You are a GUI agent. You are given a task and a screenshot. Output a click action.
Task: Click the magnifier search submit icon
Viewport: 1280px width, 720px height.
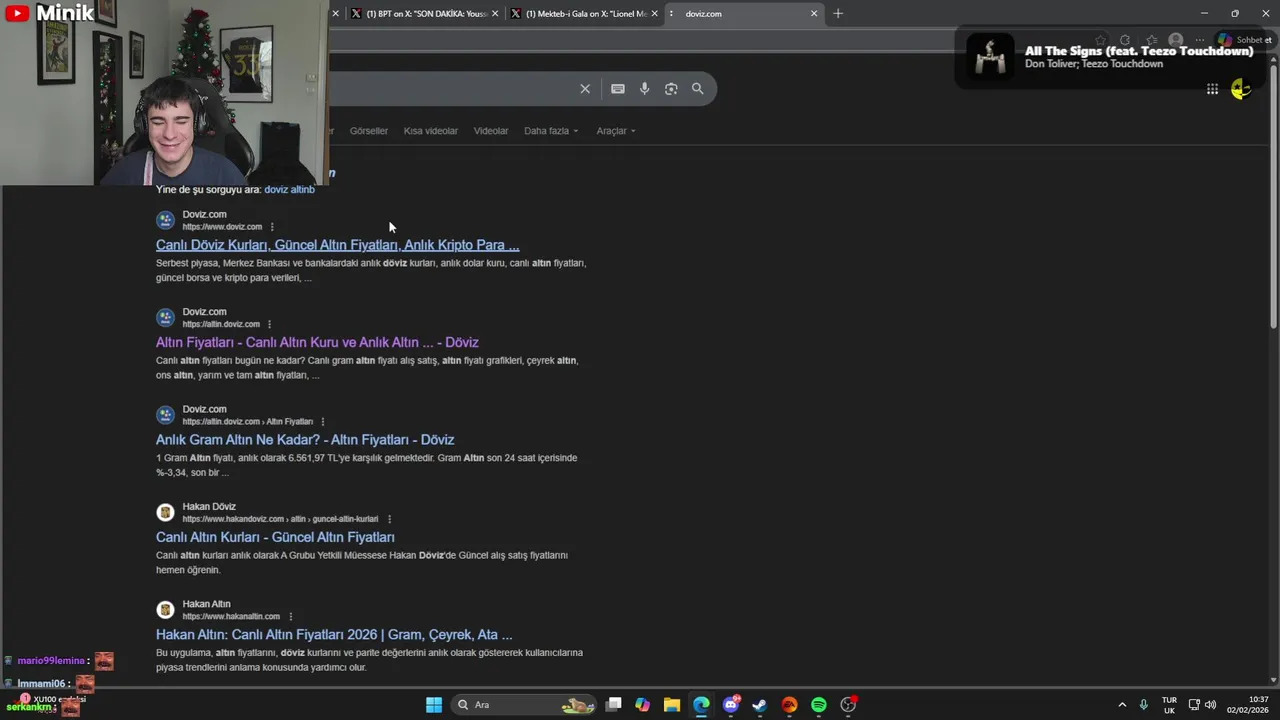tap(698, 89)
